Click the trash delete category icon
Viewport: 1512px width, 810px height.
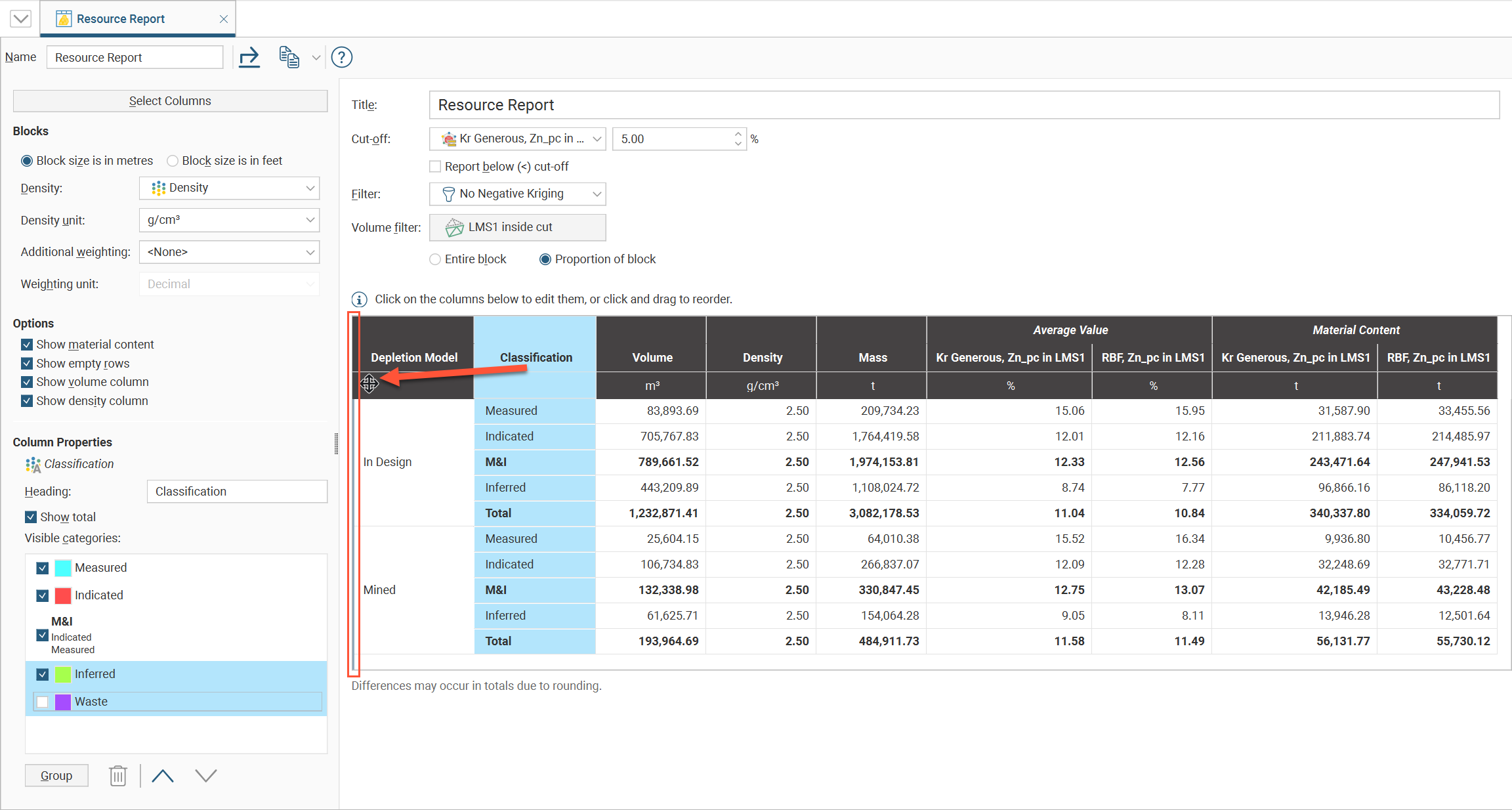pos(118,776)
